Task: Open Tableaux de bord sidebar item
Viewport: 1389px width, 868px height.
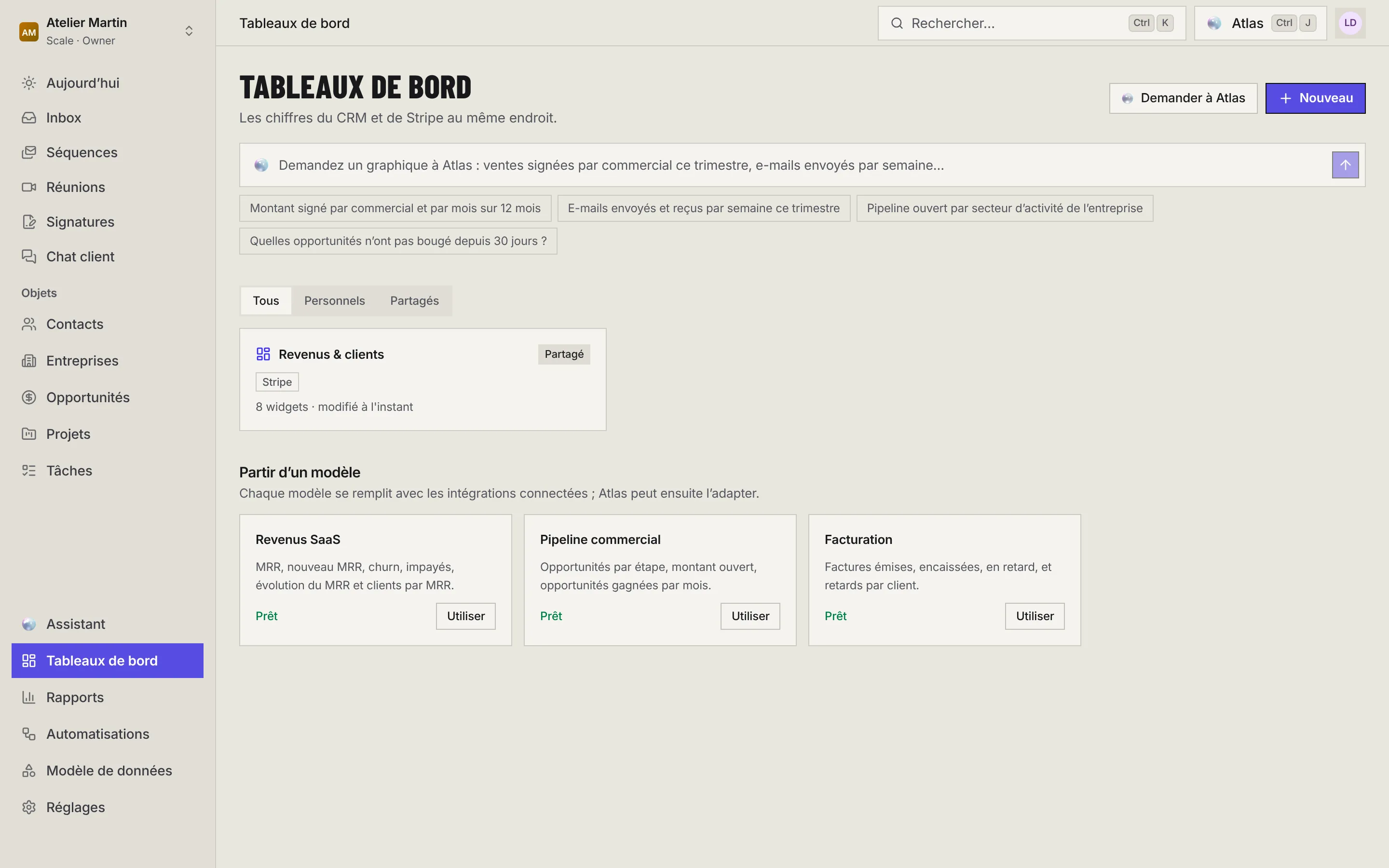Action: tap(108, 661)
